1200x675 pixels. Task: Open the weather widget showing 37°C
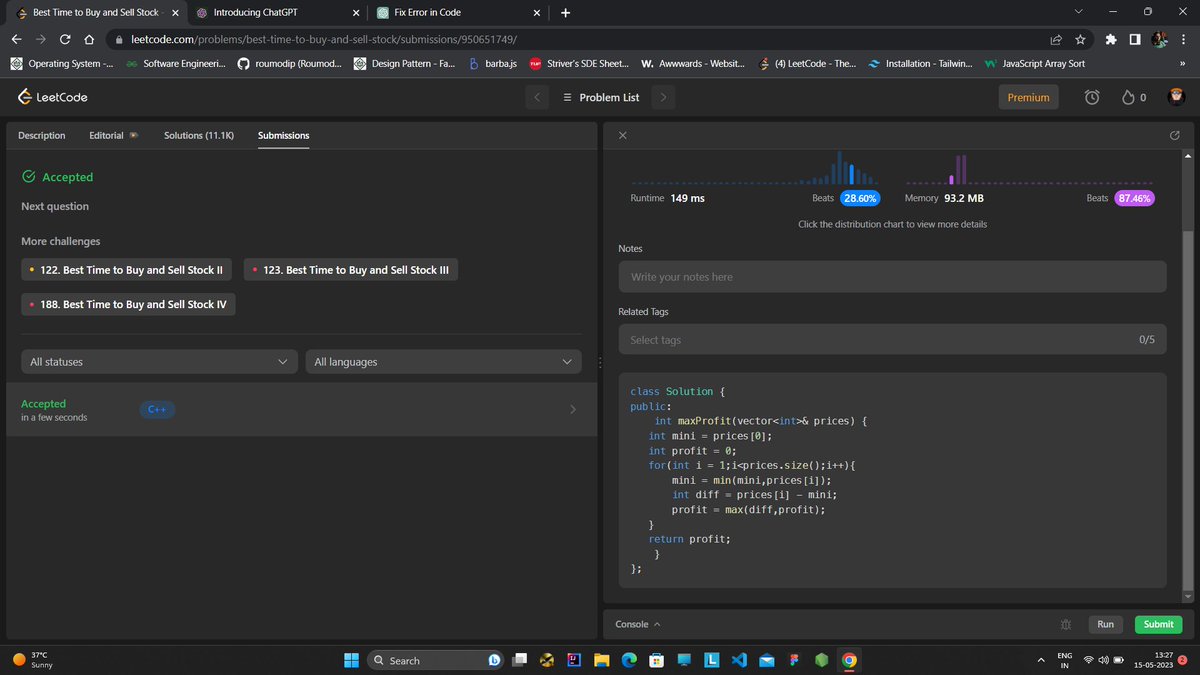[x=30, y=660]
